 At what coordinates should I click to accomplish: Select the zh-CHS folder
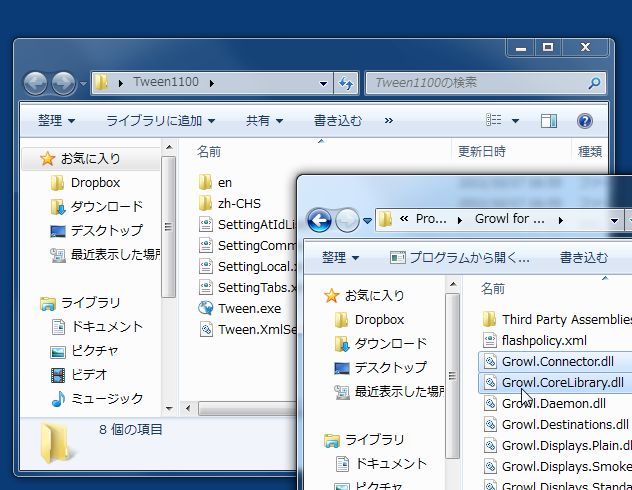(x=230, y=203)
